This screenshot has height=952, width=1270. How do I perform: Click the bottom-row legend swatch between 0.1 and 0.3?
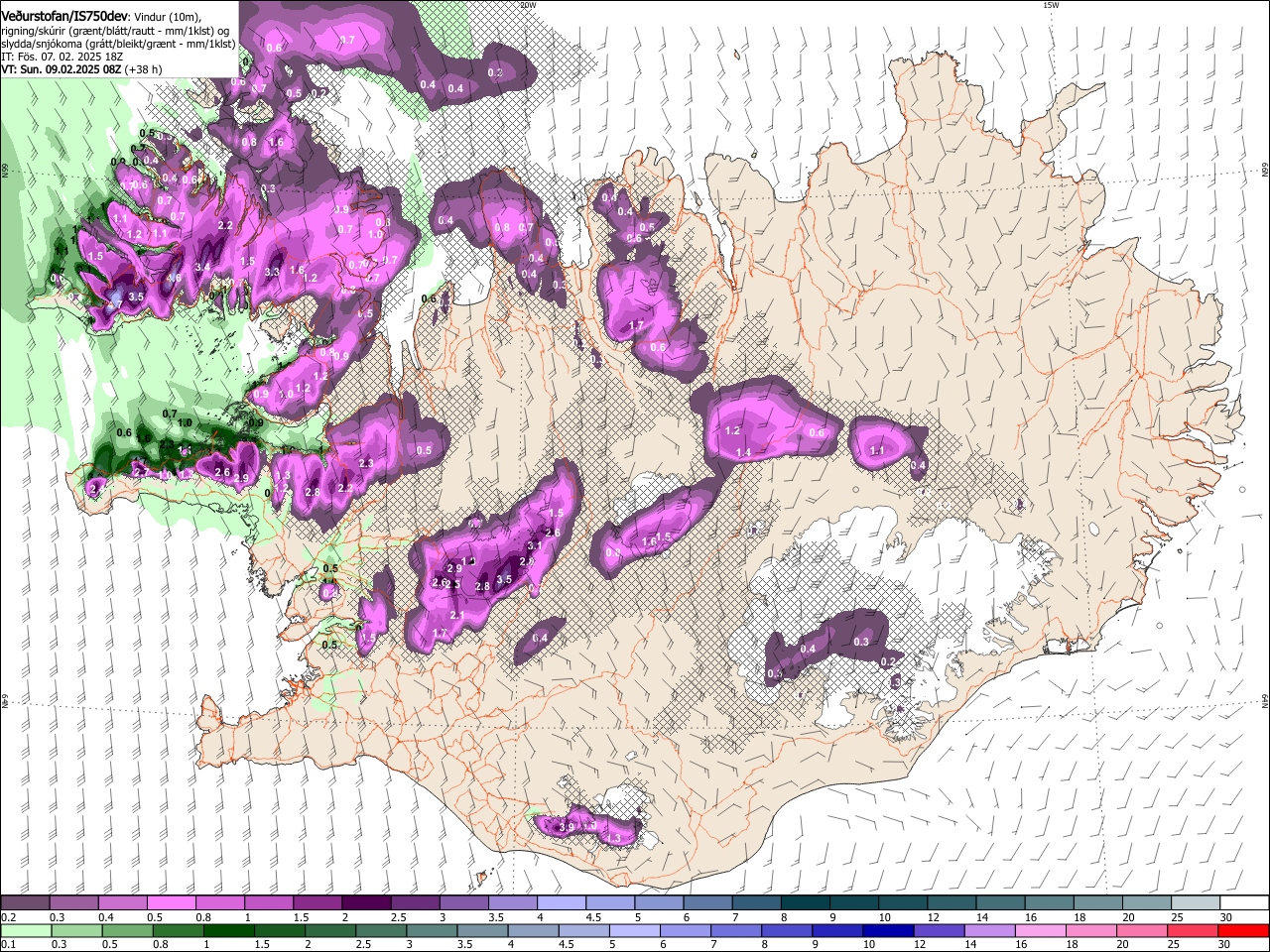tap(25, 930)
